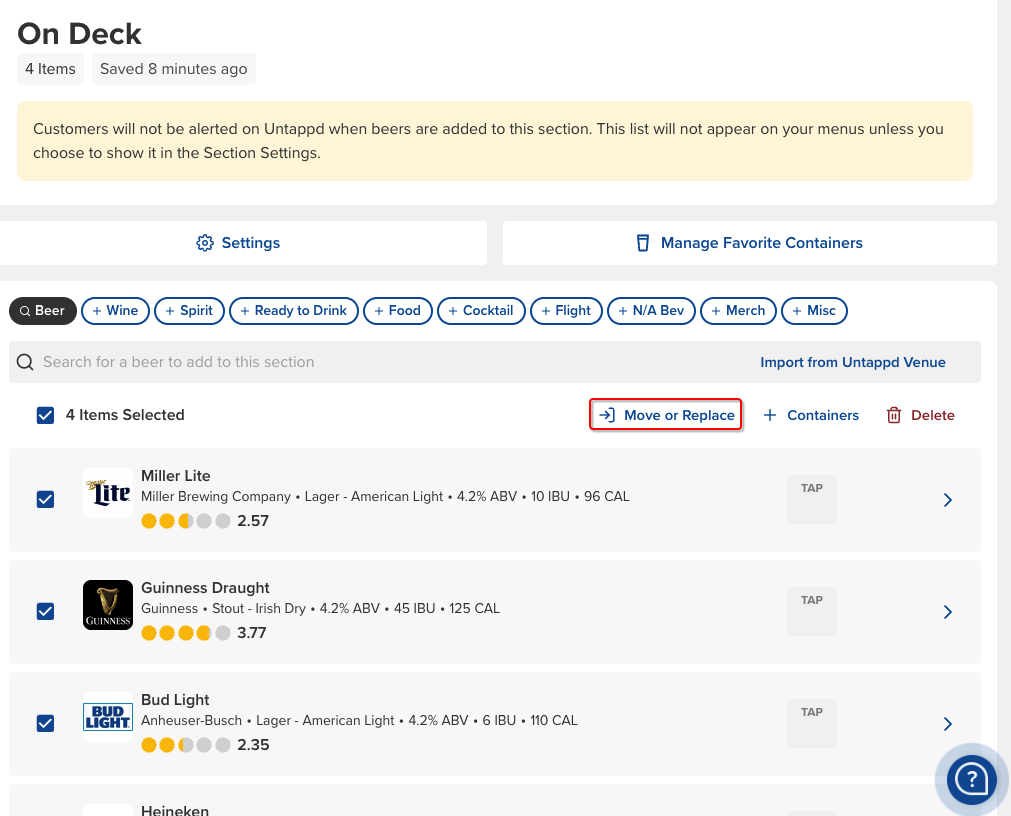Focus the beer search input field
1011x816 pixels.
(x=380, y=362)
